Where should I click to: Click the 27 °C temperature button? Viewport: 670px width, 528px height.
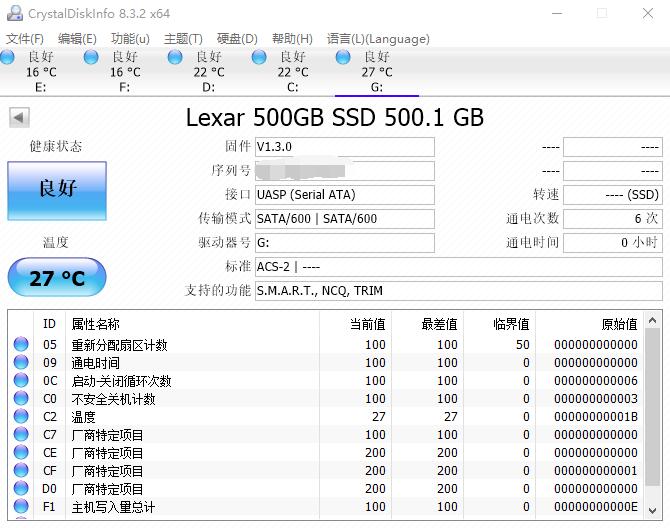tap(57, 278)
